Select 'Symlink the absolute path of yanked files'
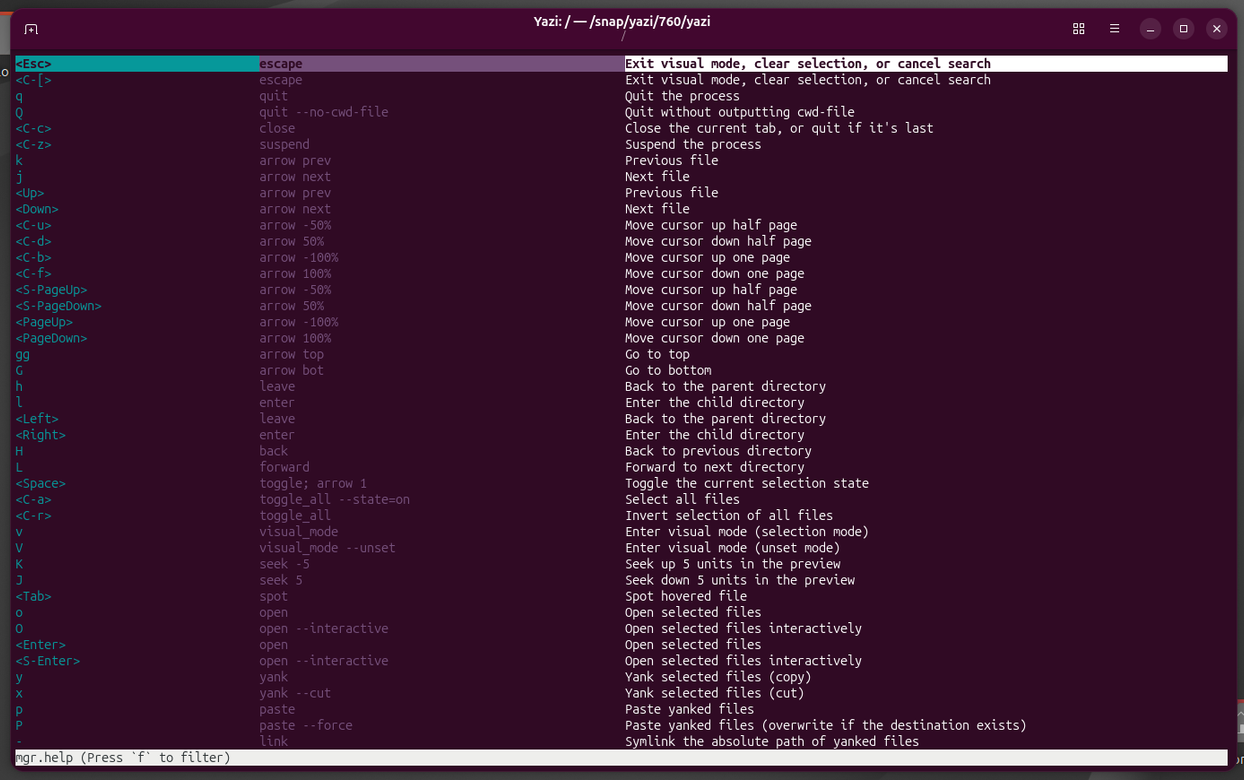This screenshot has width=1244, height=780. (772, 741)
